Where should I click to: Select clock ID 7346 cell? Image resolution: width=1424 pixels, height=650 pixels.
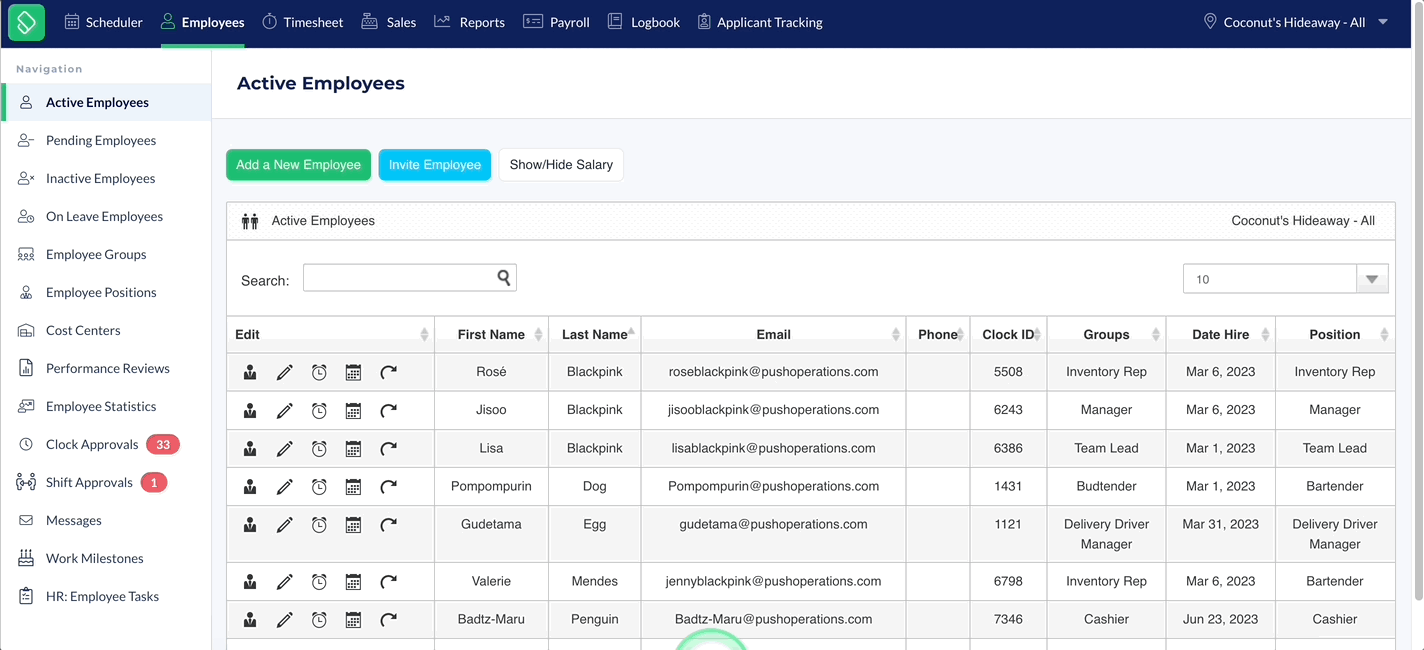tap(1008, 619)
